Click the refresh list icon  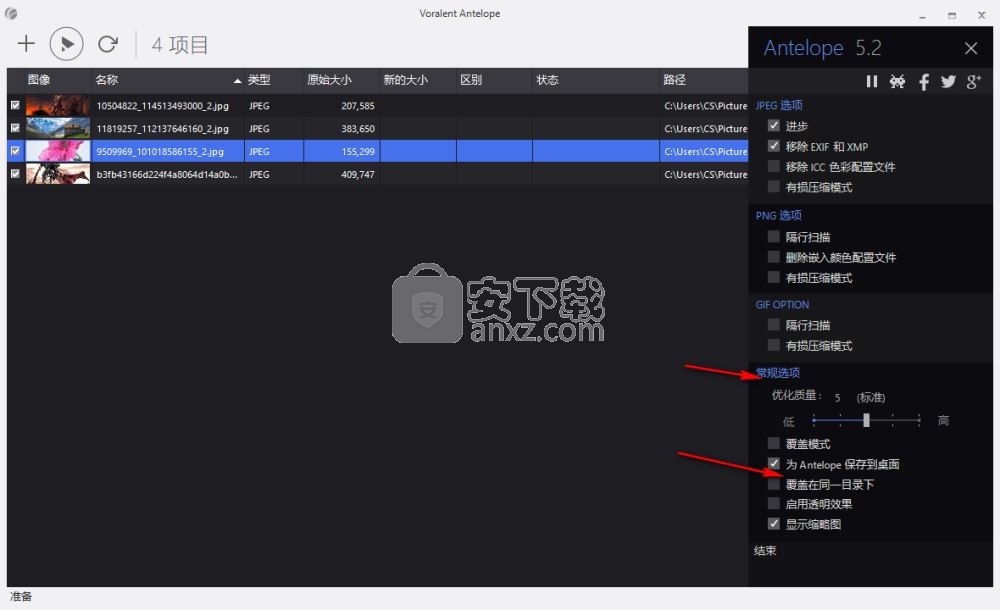click(x=108, y=44)
